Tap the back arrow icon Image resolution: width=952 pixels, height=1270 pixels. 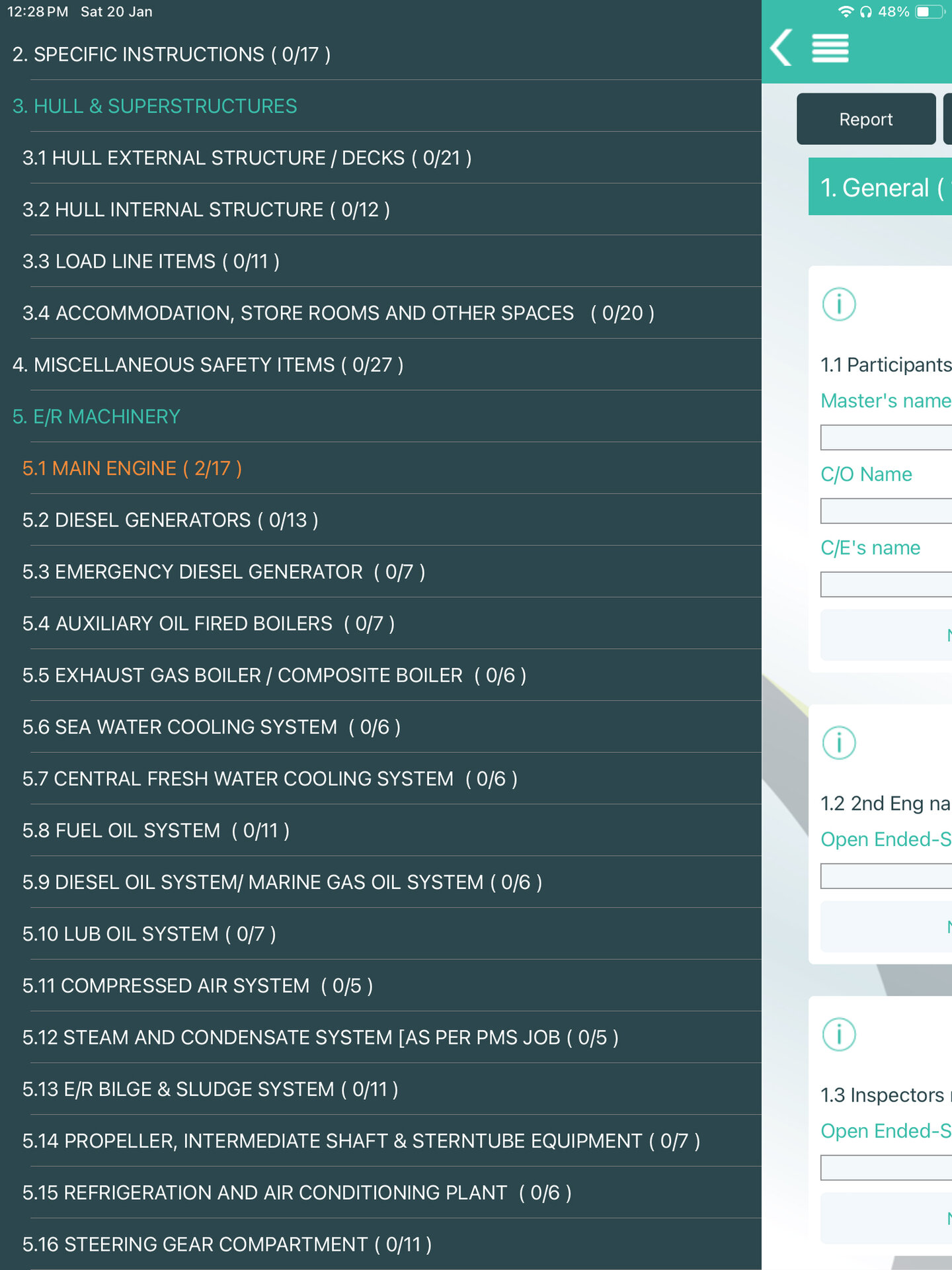781,48
